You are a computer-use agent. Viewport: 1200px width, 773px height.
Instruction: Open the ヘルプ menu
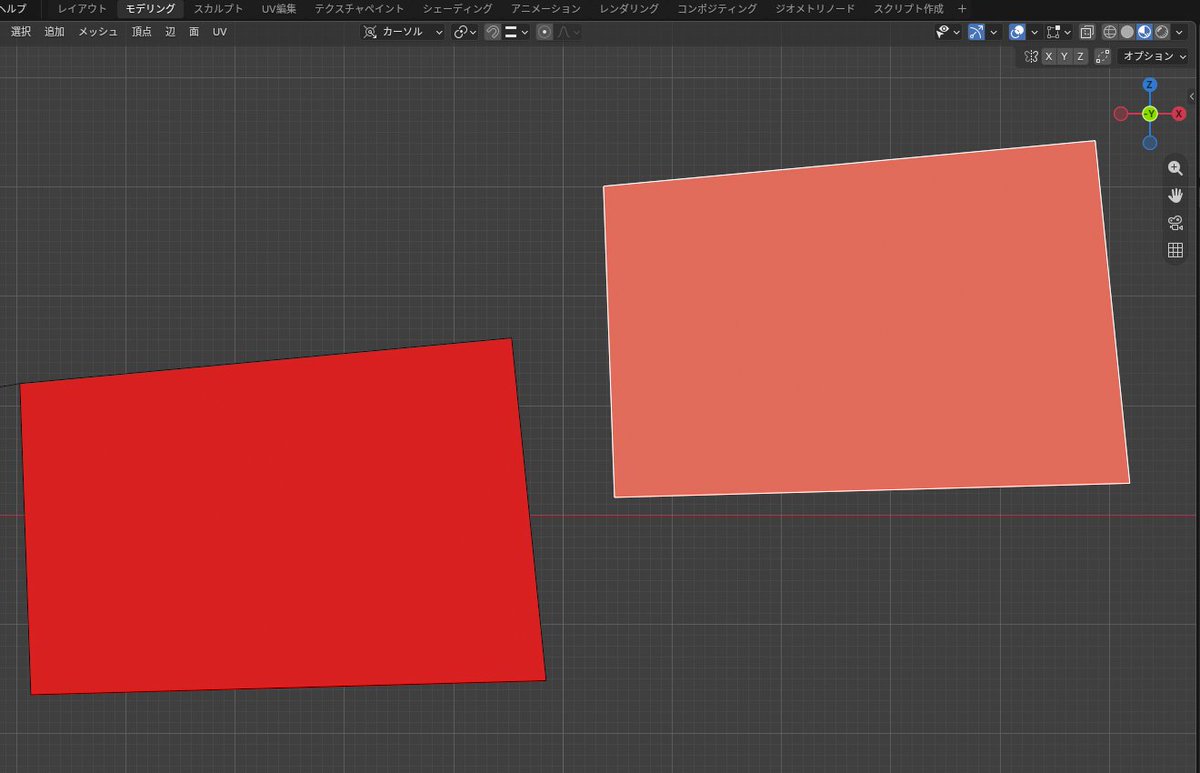tap(13, 8)
